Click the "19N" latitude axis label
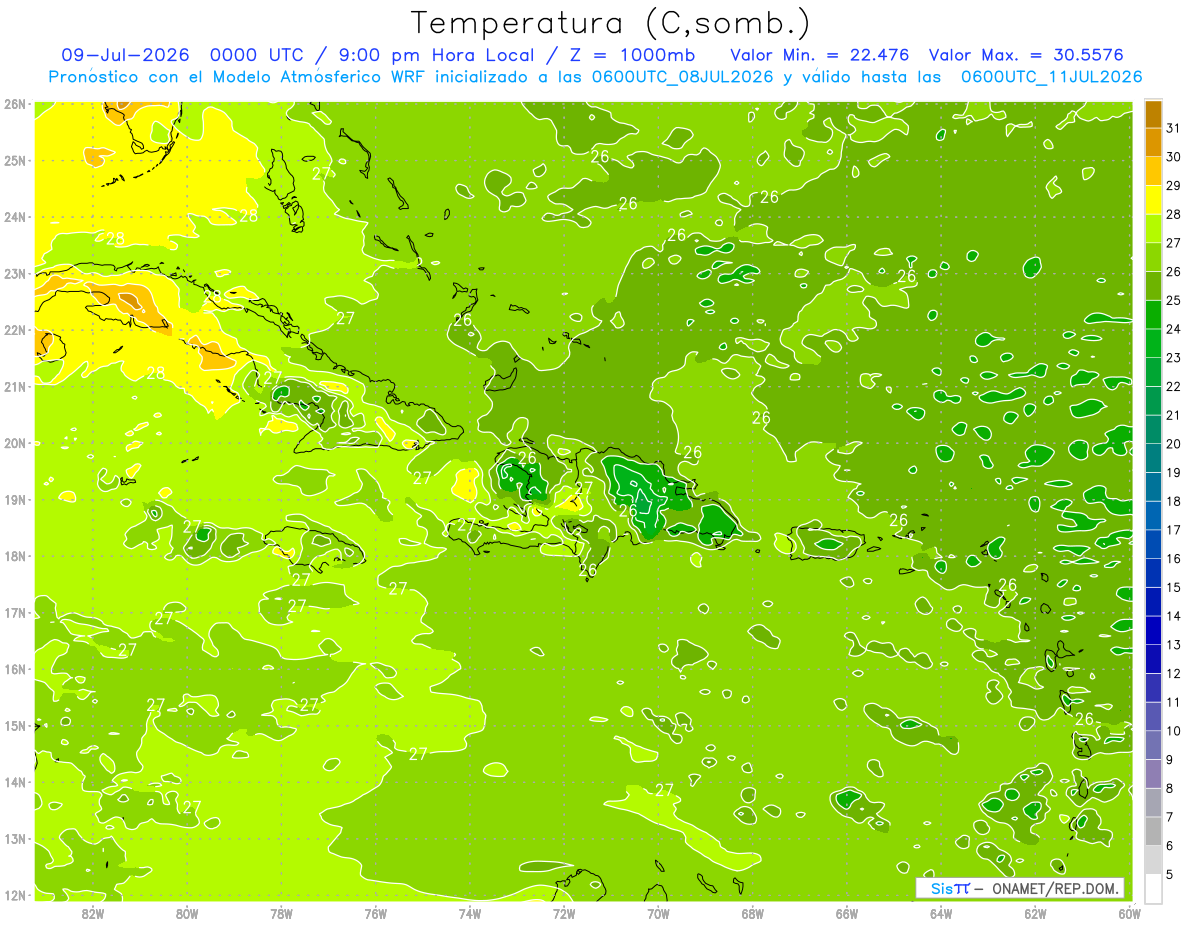 tap(14, 499)
